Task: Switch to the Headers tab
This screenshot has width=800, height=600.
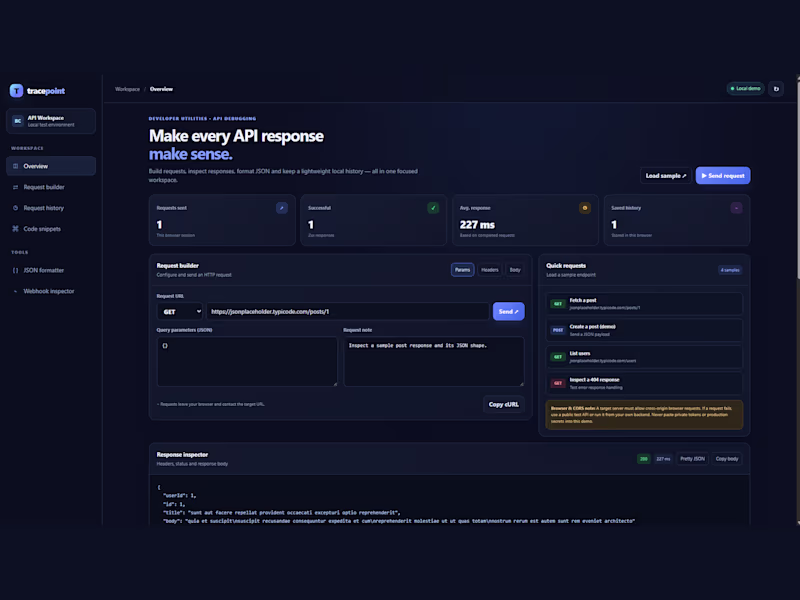Action: (x=489, y=270)
